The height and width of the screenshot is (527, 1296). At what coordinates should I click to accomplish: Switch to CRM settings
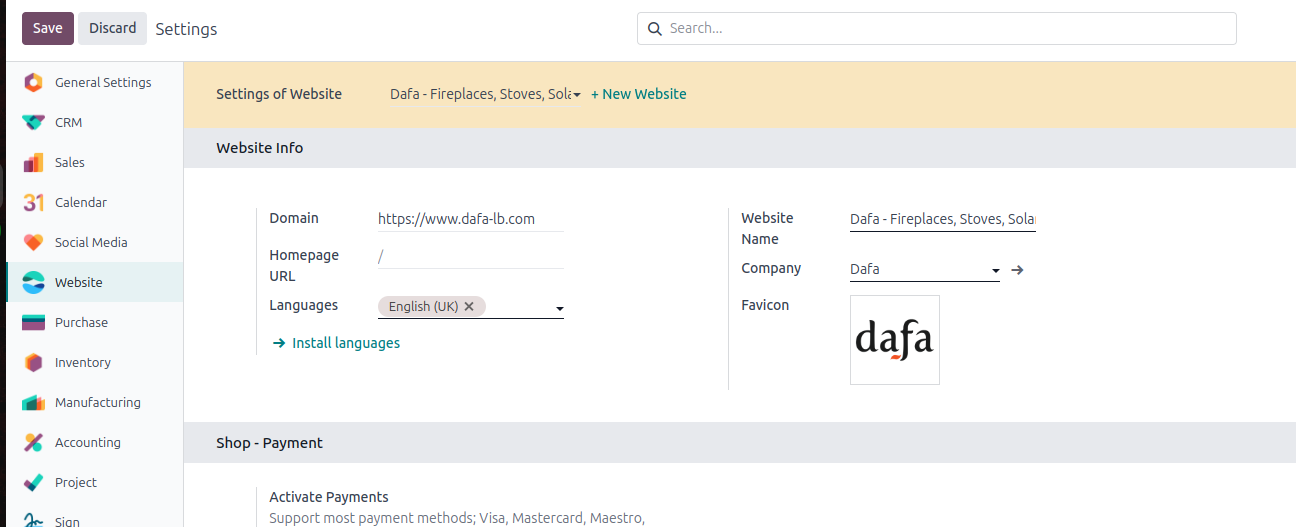95,122
